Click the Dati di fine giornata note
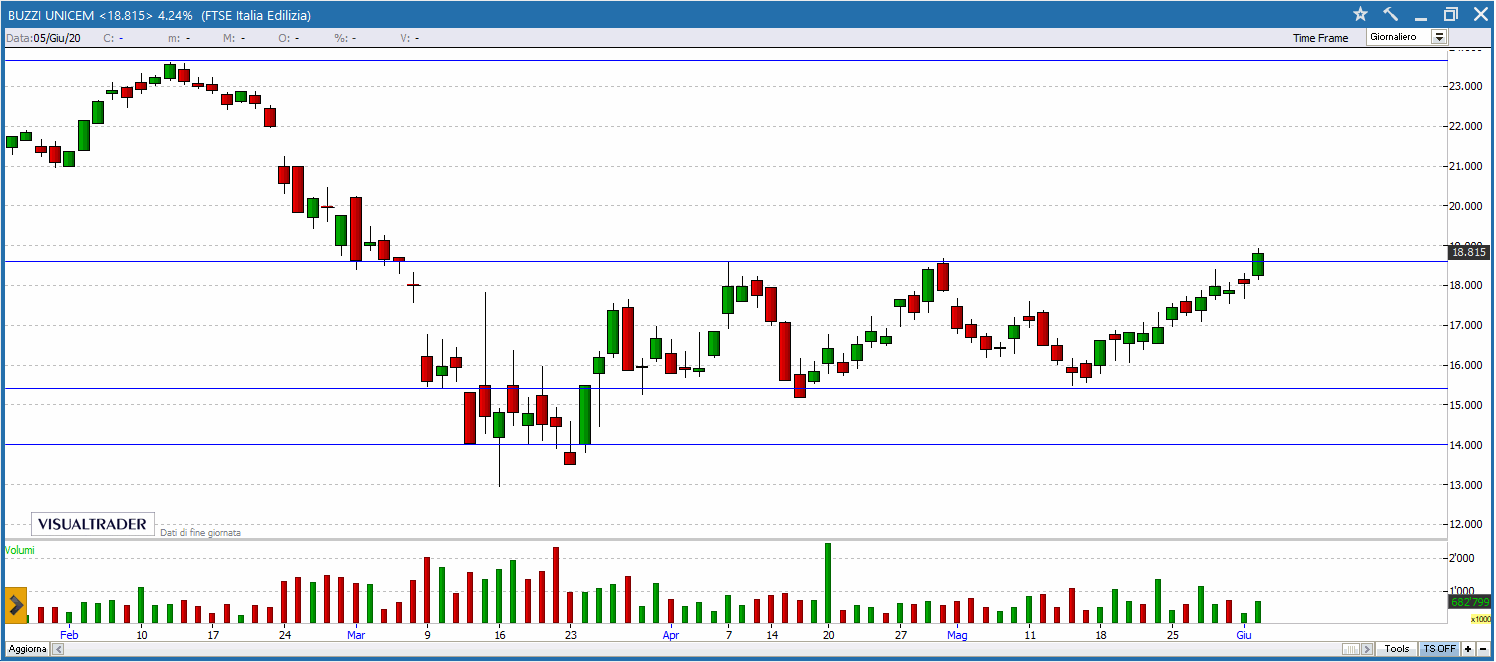1496x662 pixels. (200, 533)
